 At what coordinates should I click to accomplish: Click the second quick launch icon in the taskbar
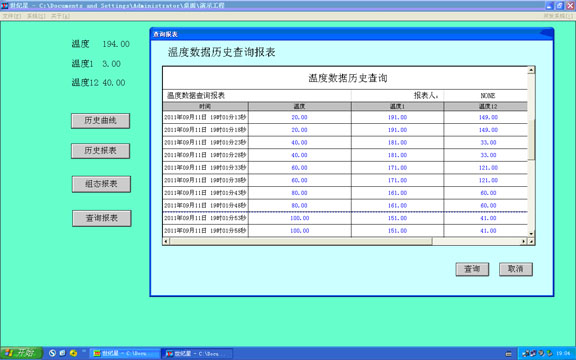click(62, 353)
